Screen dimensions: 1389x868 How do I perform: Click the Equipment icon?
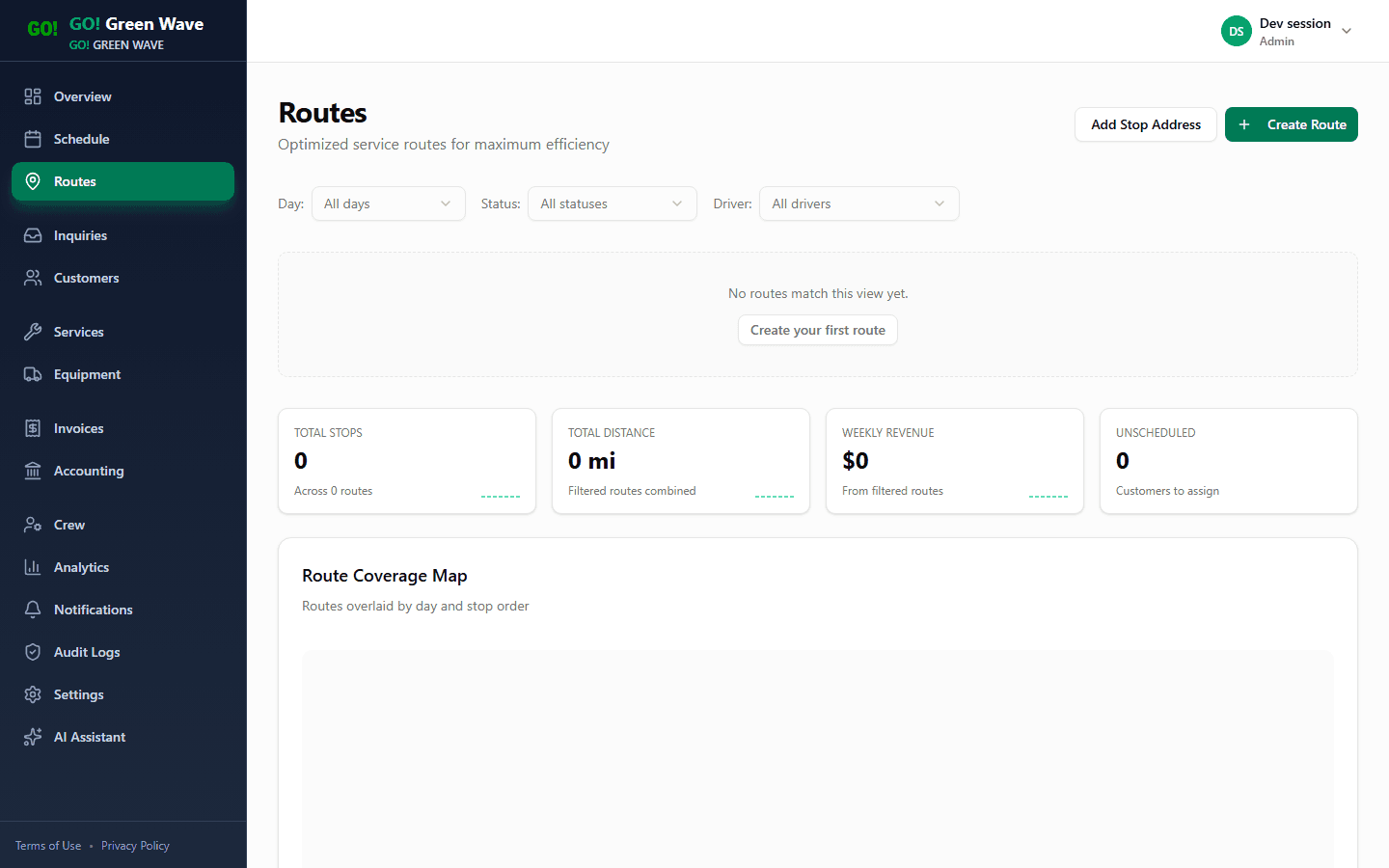coord(33,374)
